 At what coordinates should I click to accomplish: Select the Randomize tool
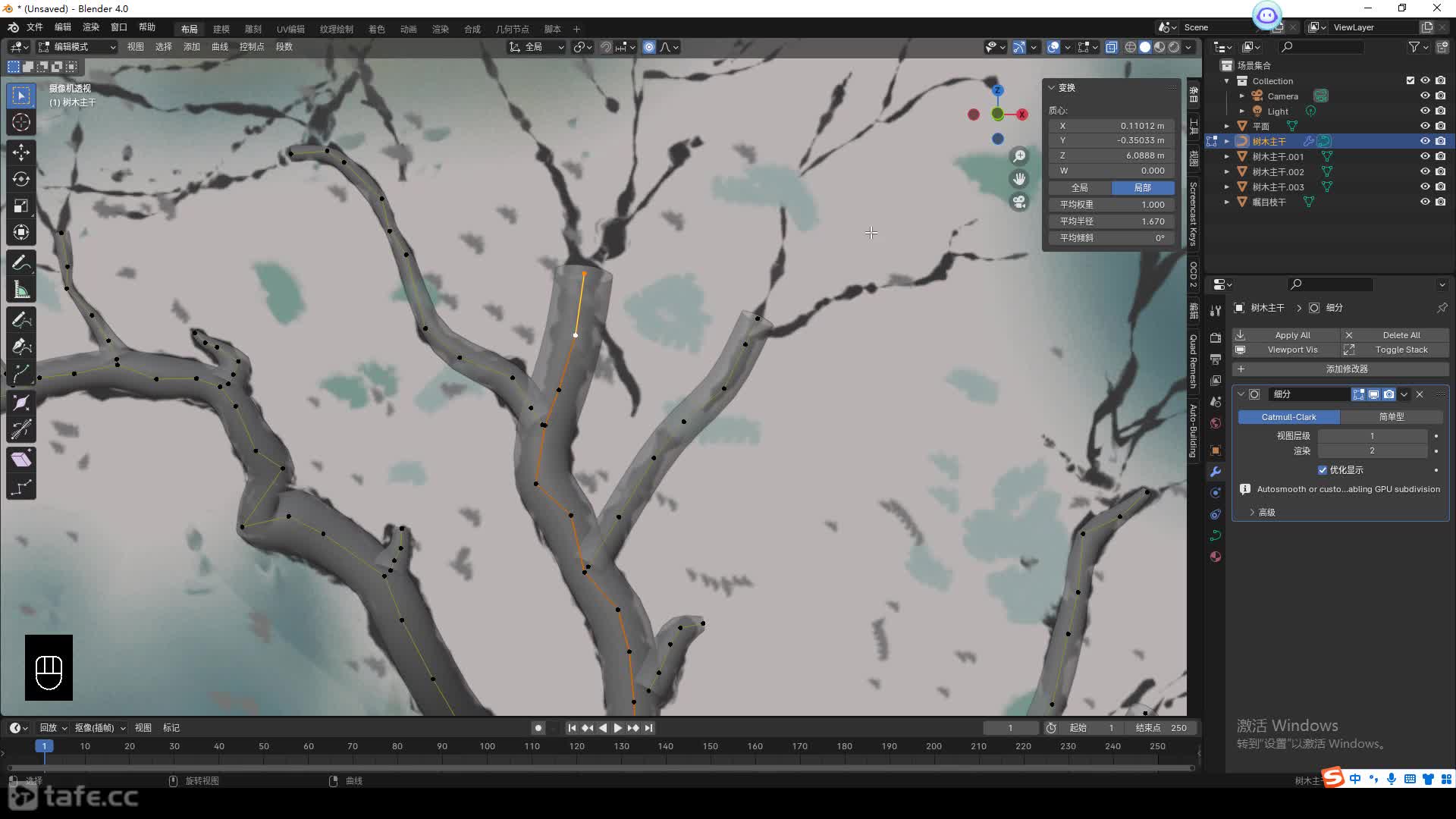(21, 486)
